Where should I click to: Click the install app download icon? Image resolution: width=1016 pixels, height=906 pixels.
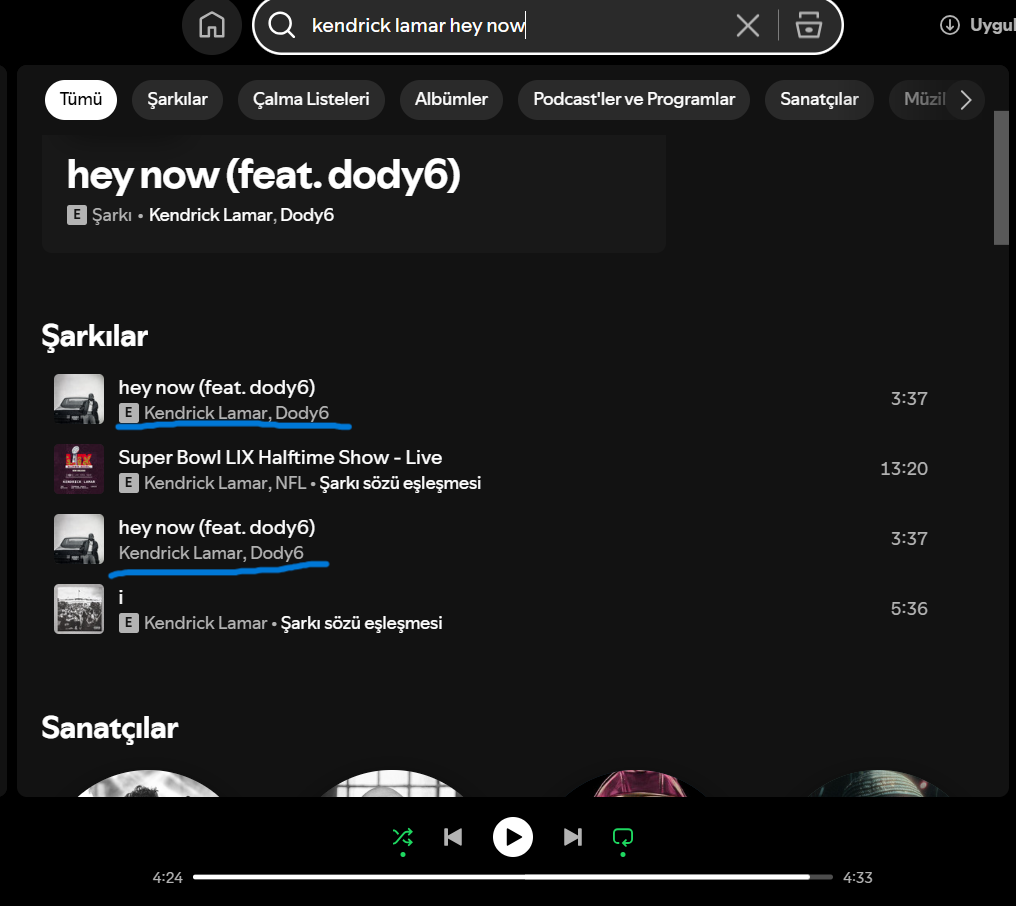(x=949, y=25)
